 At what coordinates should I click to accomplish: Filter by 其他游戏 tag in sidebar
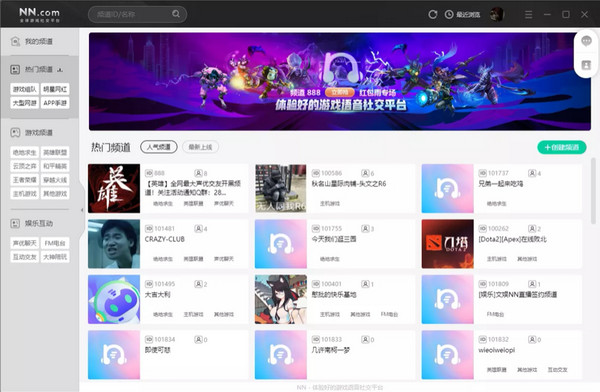(55, 194)
